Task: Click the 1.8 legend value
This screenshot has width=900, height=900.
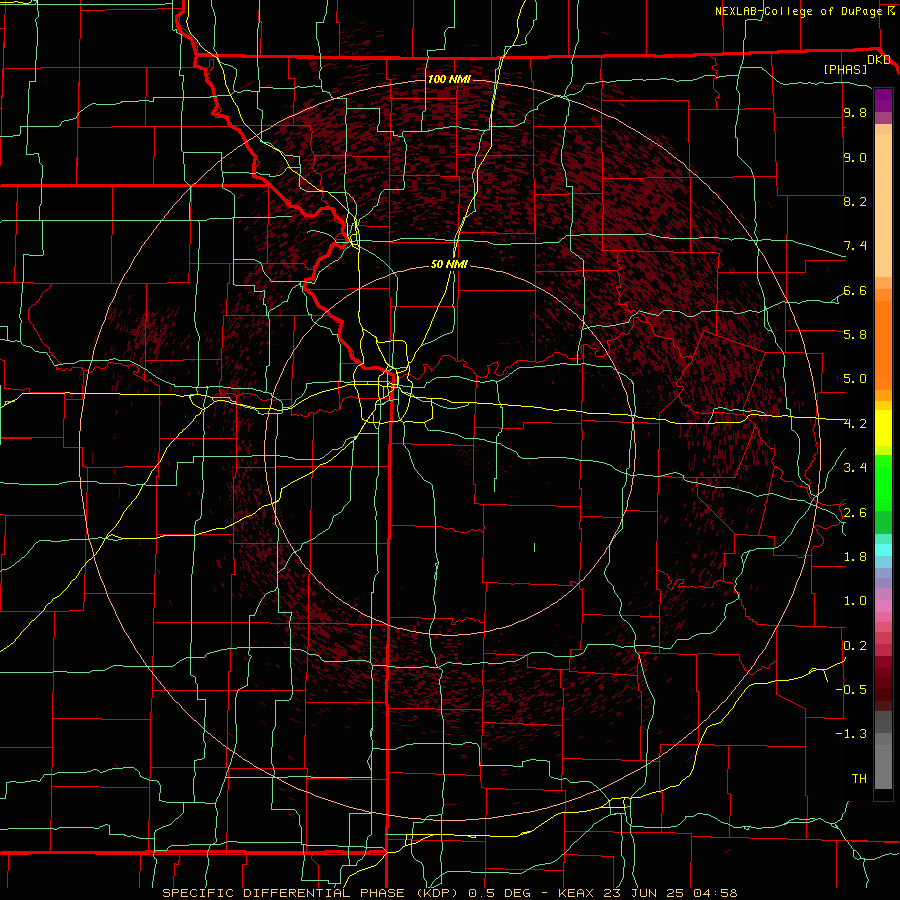Action: click(x=855, y=557)
